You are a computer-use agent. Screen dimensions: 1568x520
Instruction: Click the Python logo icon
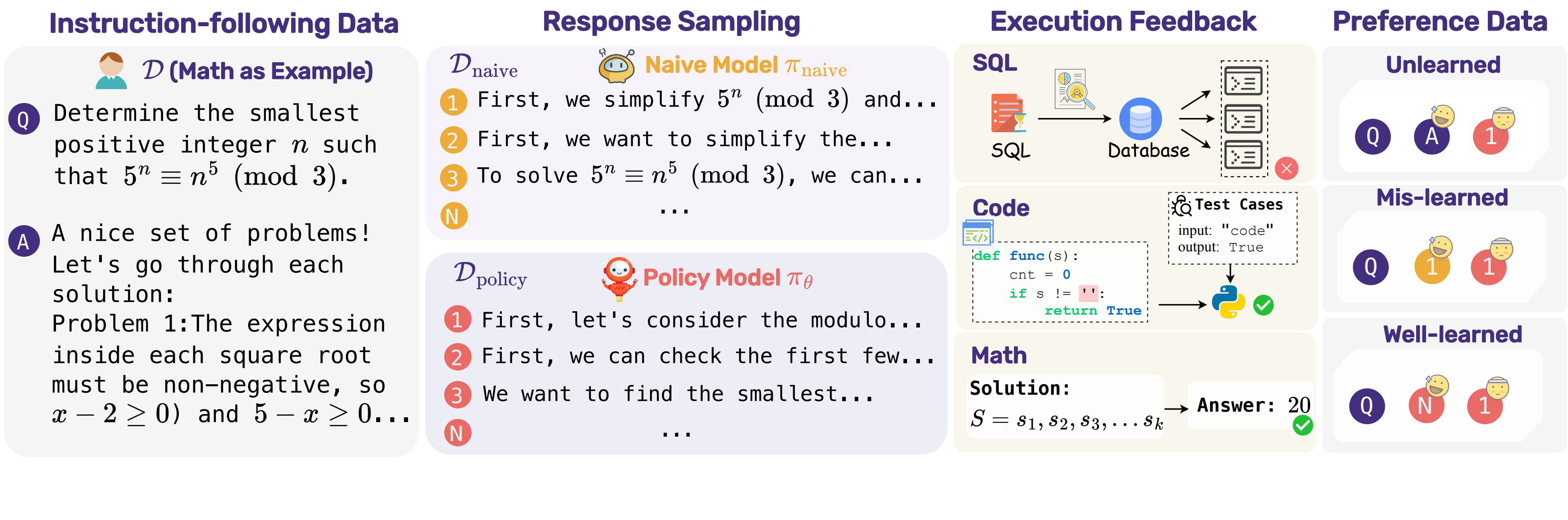tap(1228, 302)
